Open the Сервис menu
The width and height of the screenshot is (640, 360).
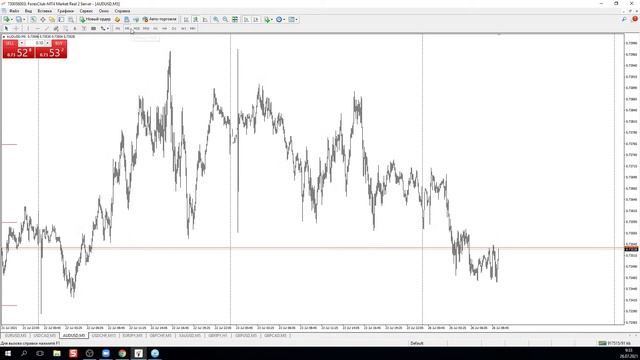[86, 11]
